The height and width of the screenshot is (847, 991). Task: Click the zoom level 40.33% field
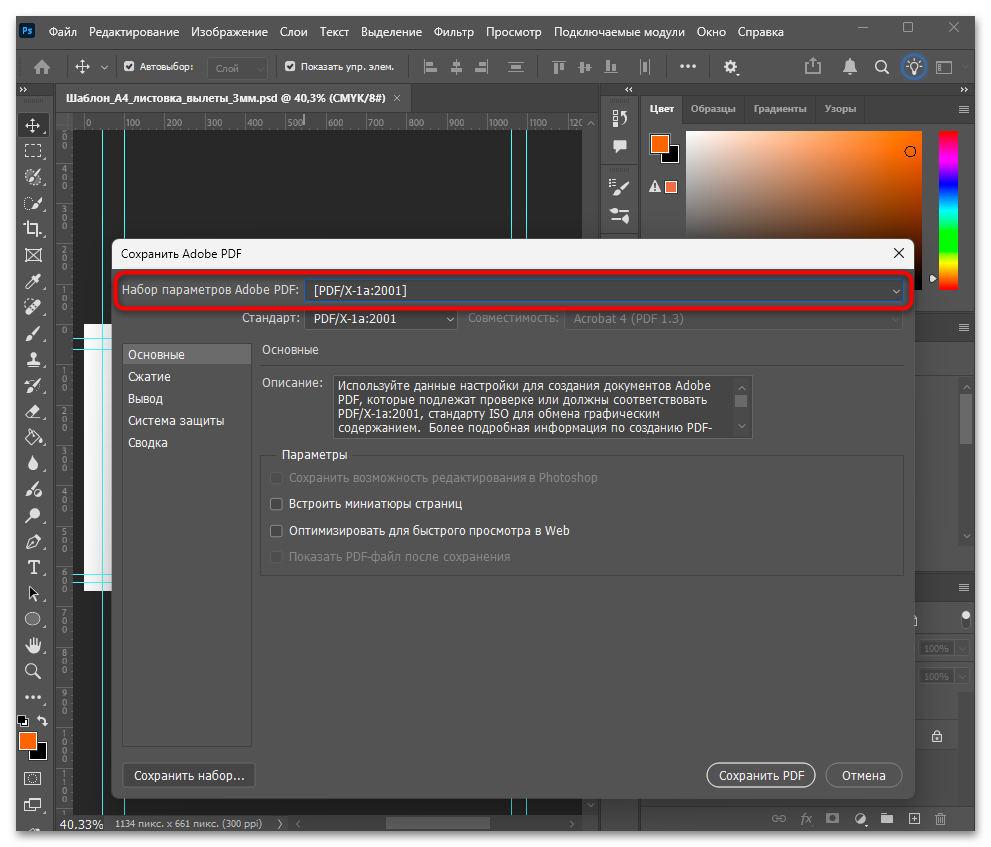tap(82, 824)
